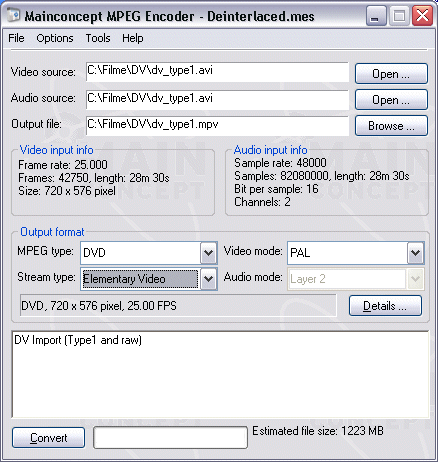The image size is (438, 462).
Task: Expand the Stream type dropdown arrow
Action: [208, 279]
